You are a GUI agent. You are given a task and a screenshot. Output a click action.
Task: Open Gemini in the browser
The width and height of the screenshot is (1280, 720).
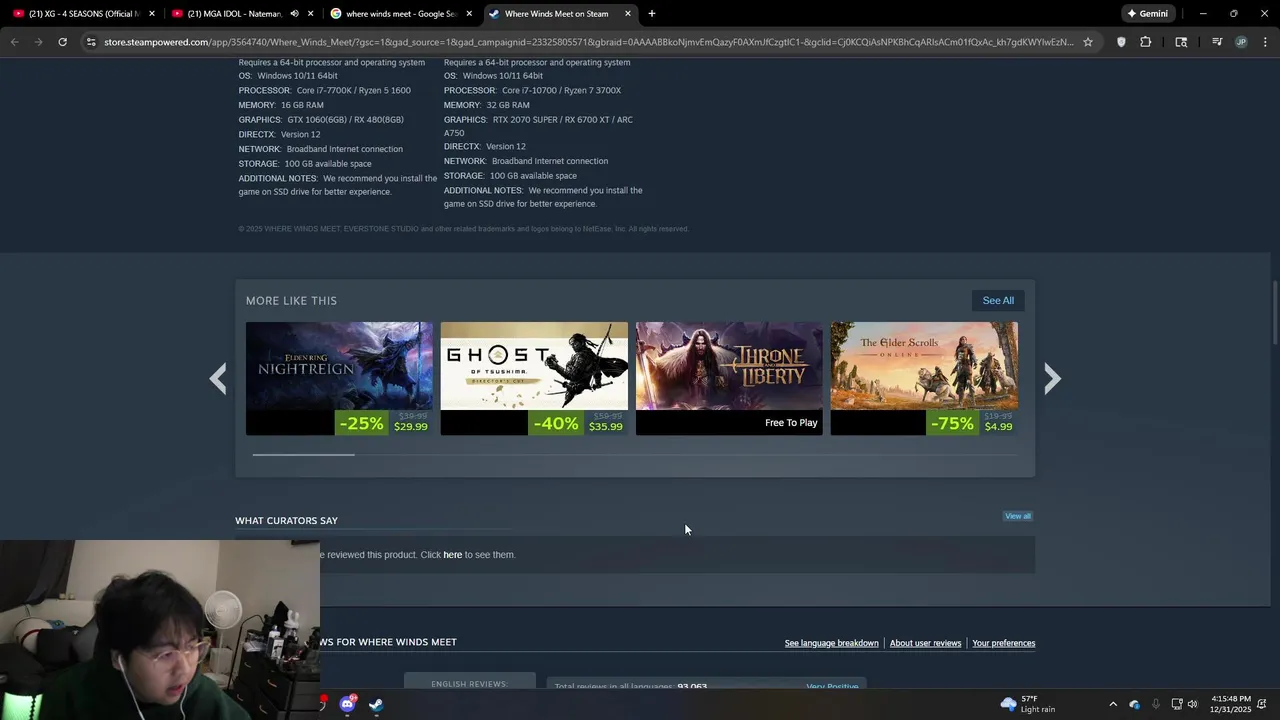coord(1148,14)
